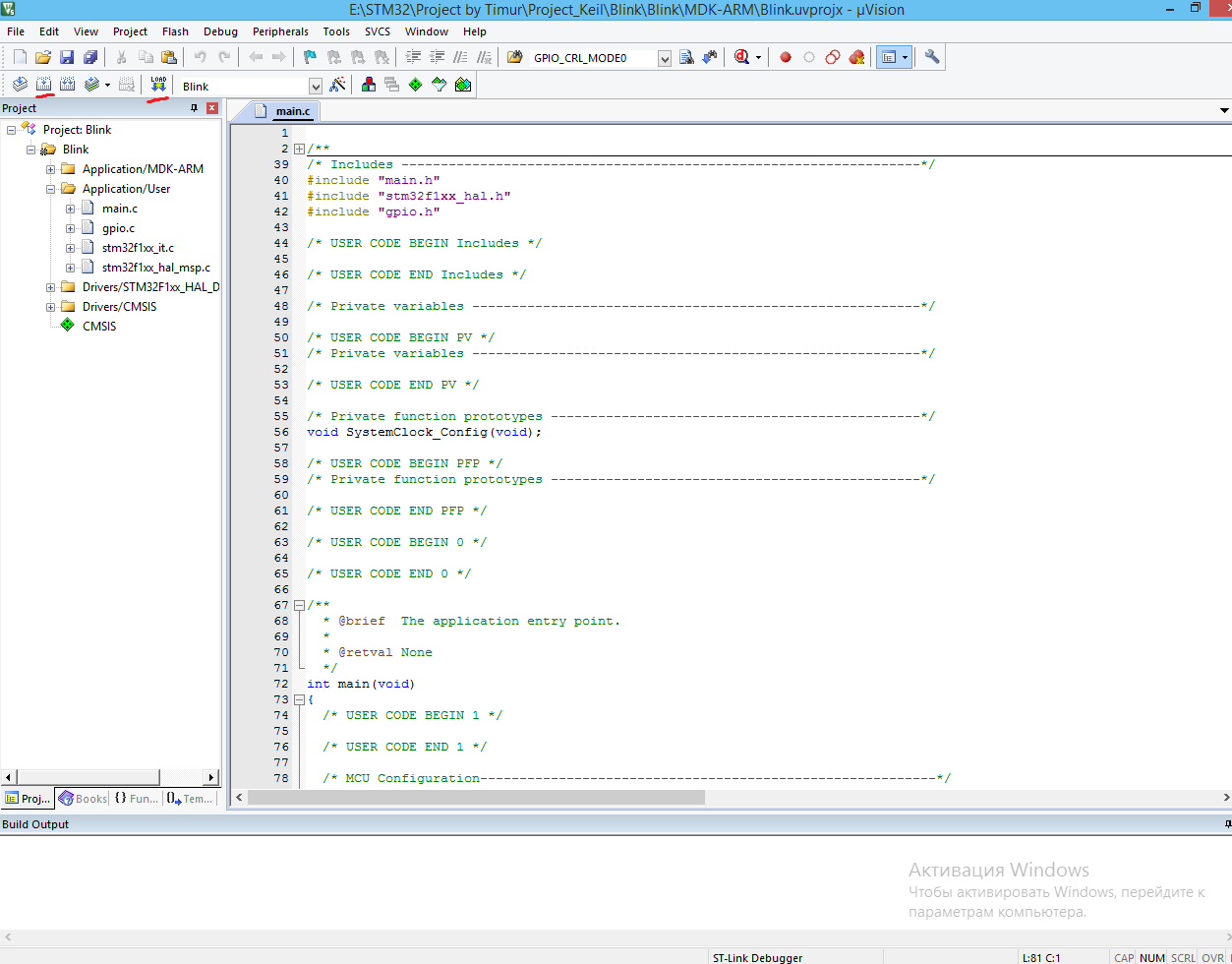Click the Insert/Remove Bookmark flag icon
This screenshot has width=1232, height=964.
(310, 57)
